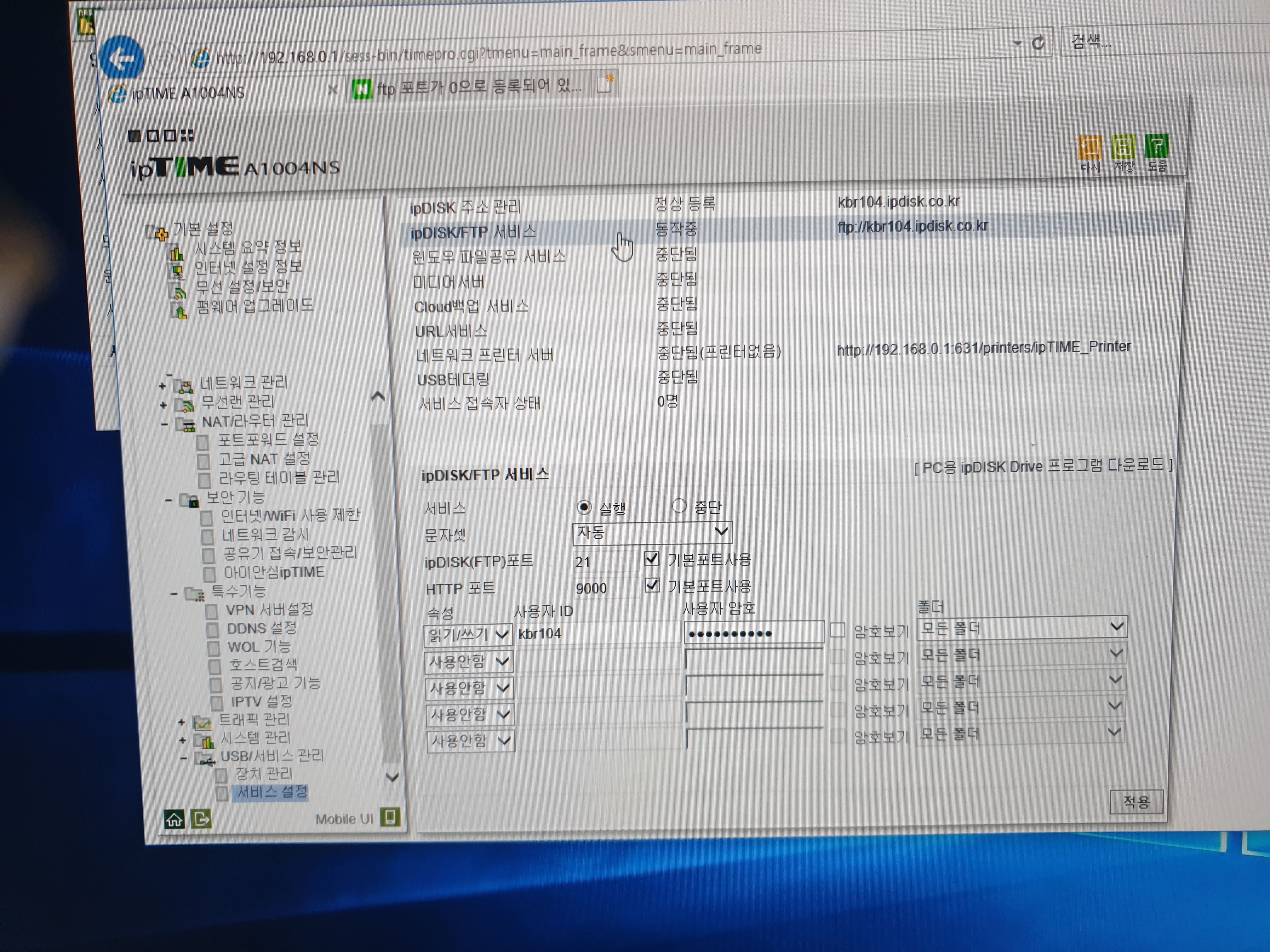The height and width of the screenshot is (952, 1270).
Task: Click the 적용 apply button
Action: (x=1136, y=802)
